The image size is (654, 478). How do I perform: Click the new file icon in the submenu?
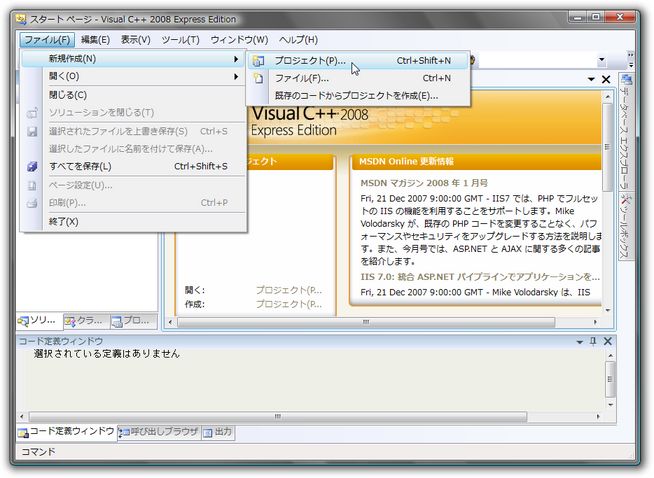(x=259, y=78)
